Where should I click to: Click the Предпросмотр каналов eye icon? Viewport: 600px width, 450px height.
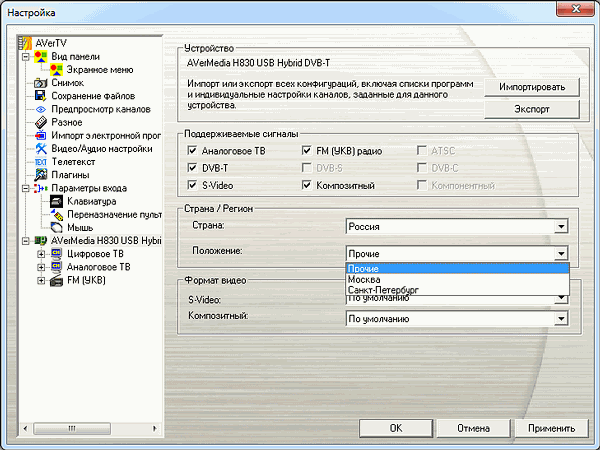[41, 109]
